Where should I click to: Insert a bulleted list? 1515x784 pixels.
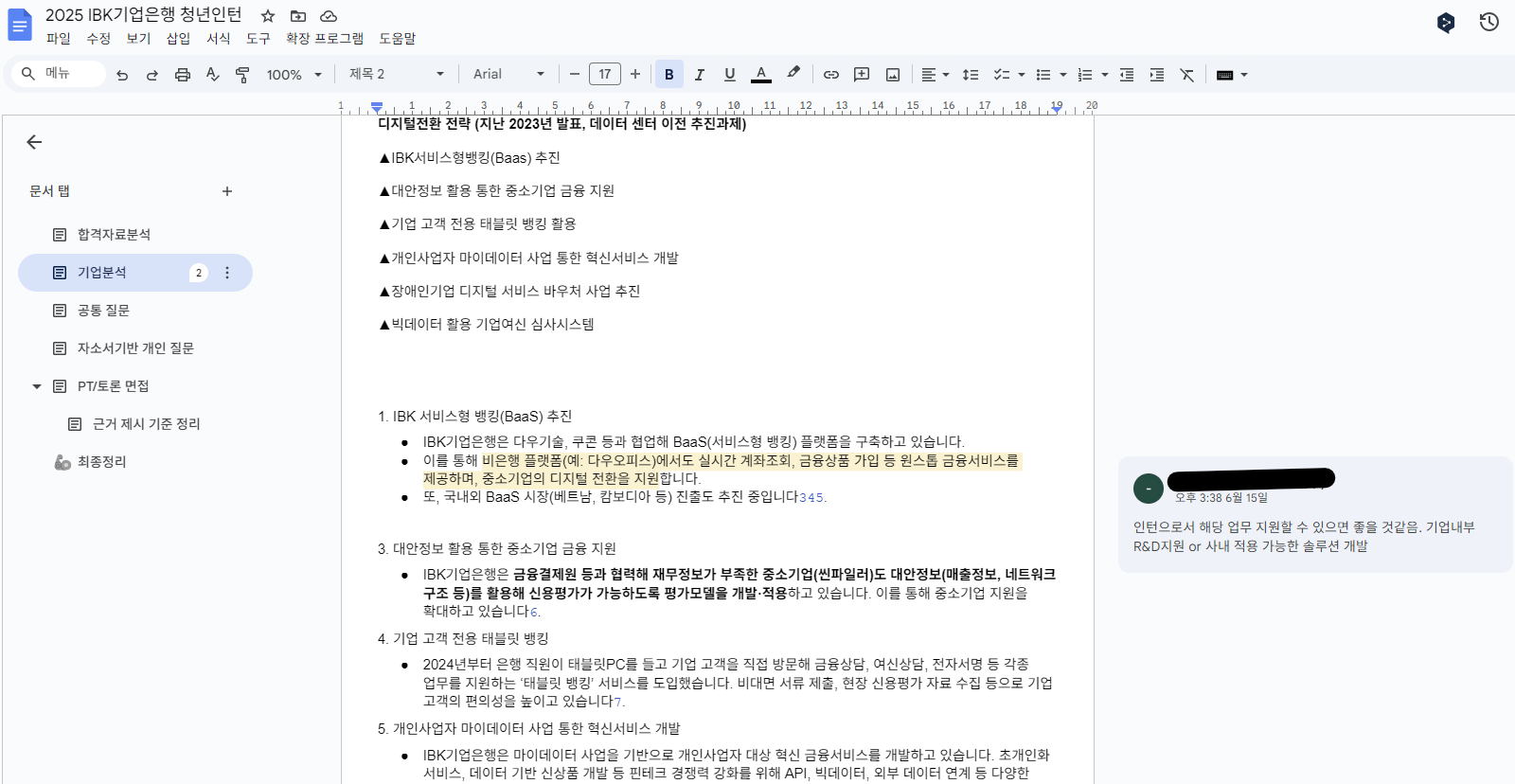click(x=1043, y=75)
